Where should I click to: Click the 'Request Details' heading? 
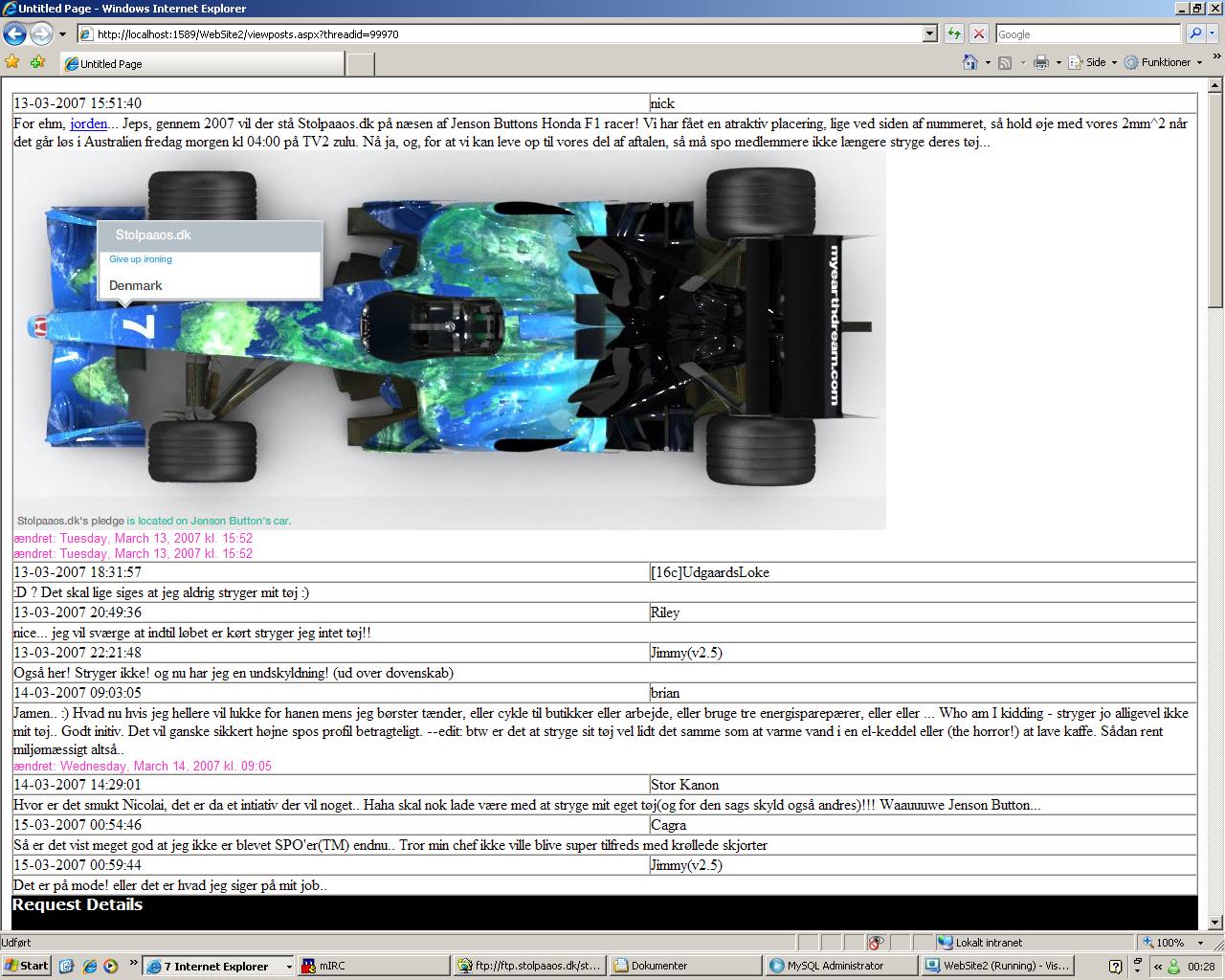78,904
